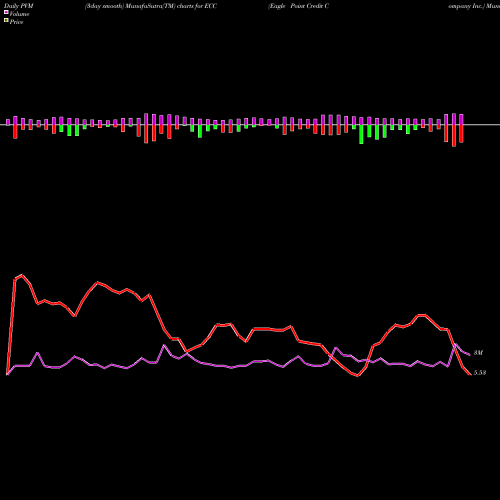Click the MunafaSutra charts for ECC heading

click(x=151, y=6)
